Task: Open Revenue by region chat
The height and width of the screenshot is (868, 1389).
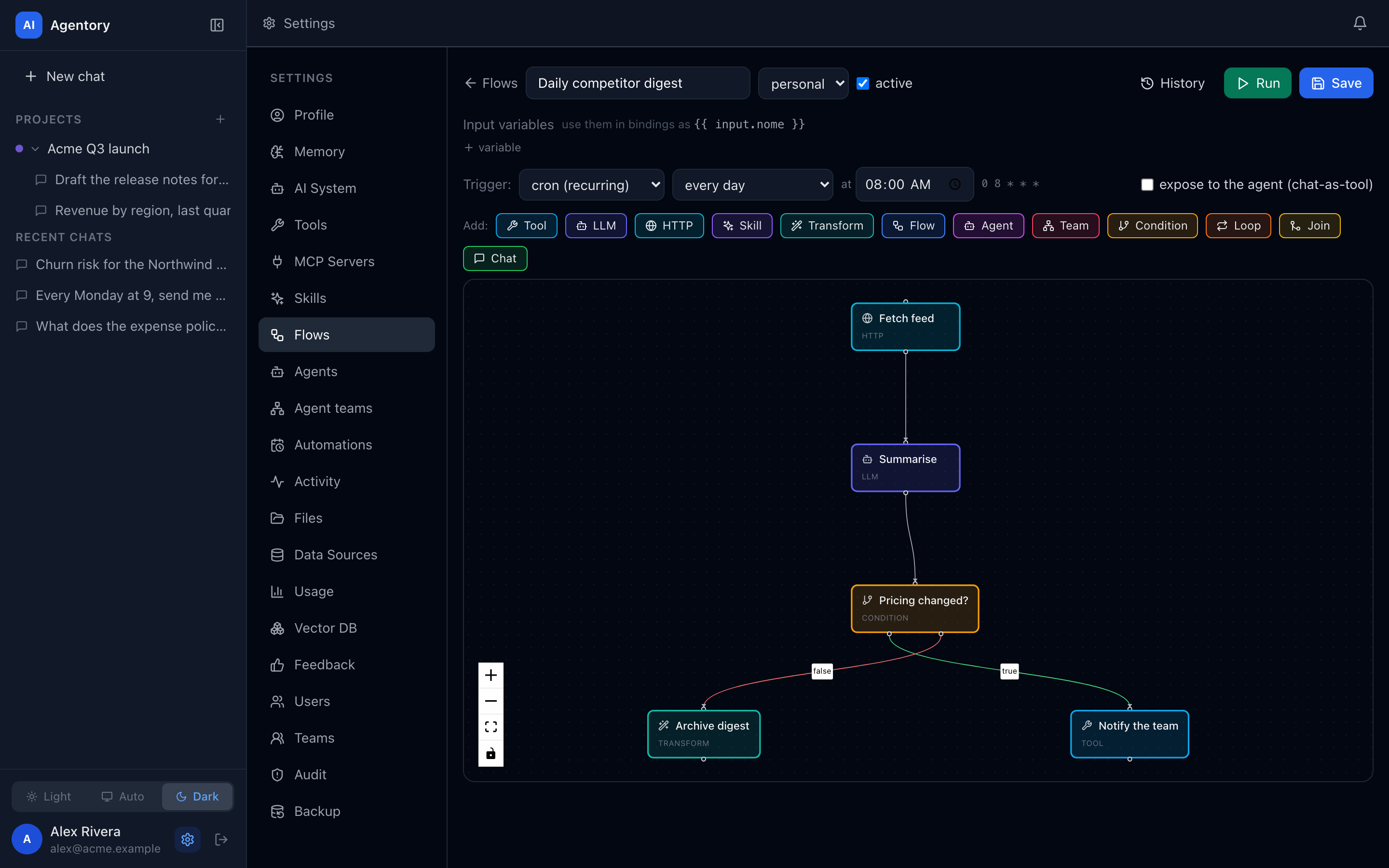Action: (x=133, y=211)
